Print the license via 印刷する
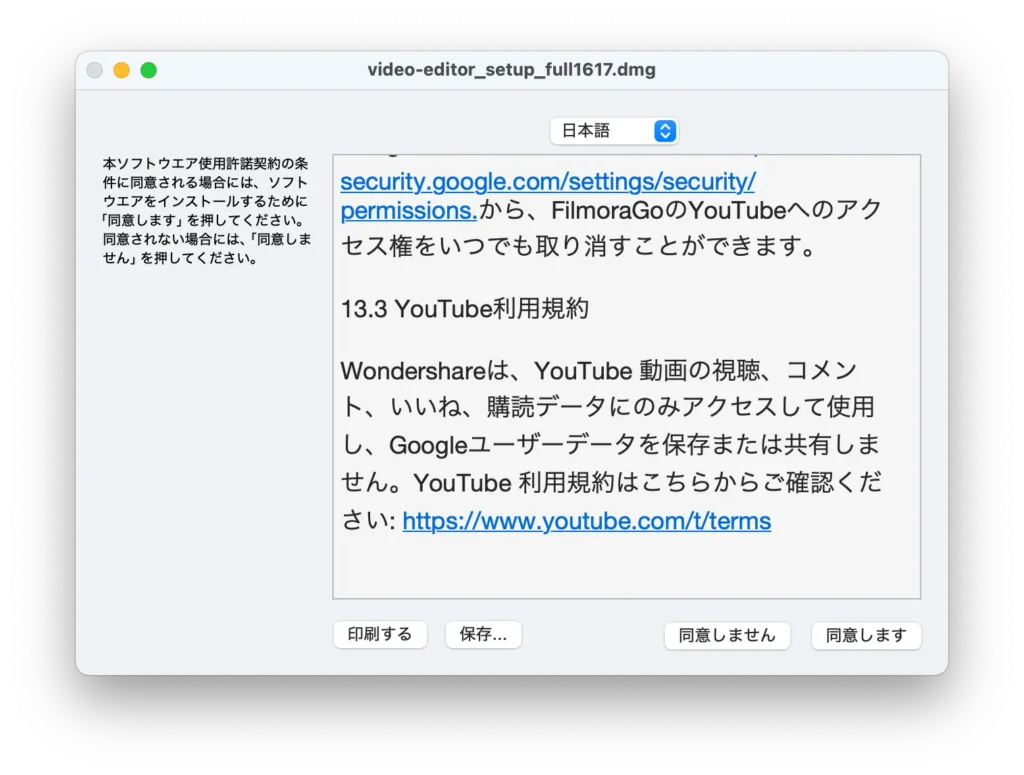Image resolution: width=1024 pixels, height=775 pixels. [380, 634]
